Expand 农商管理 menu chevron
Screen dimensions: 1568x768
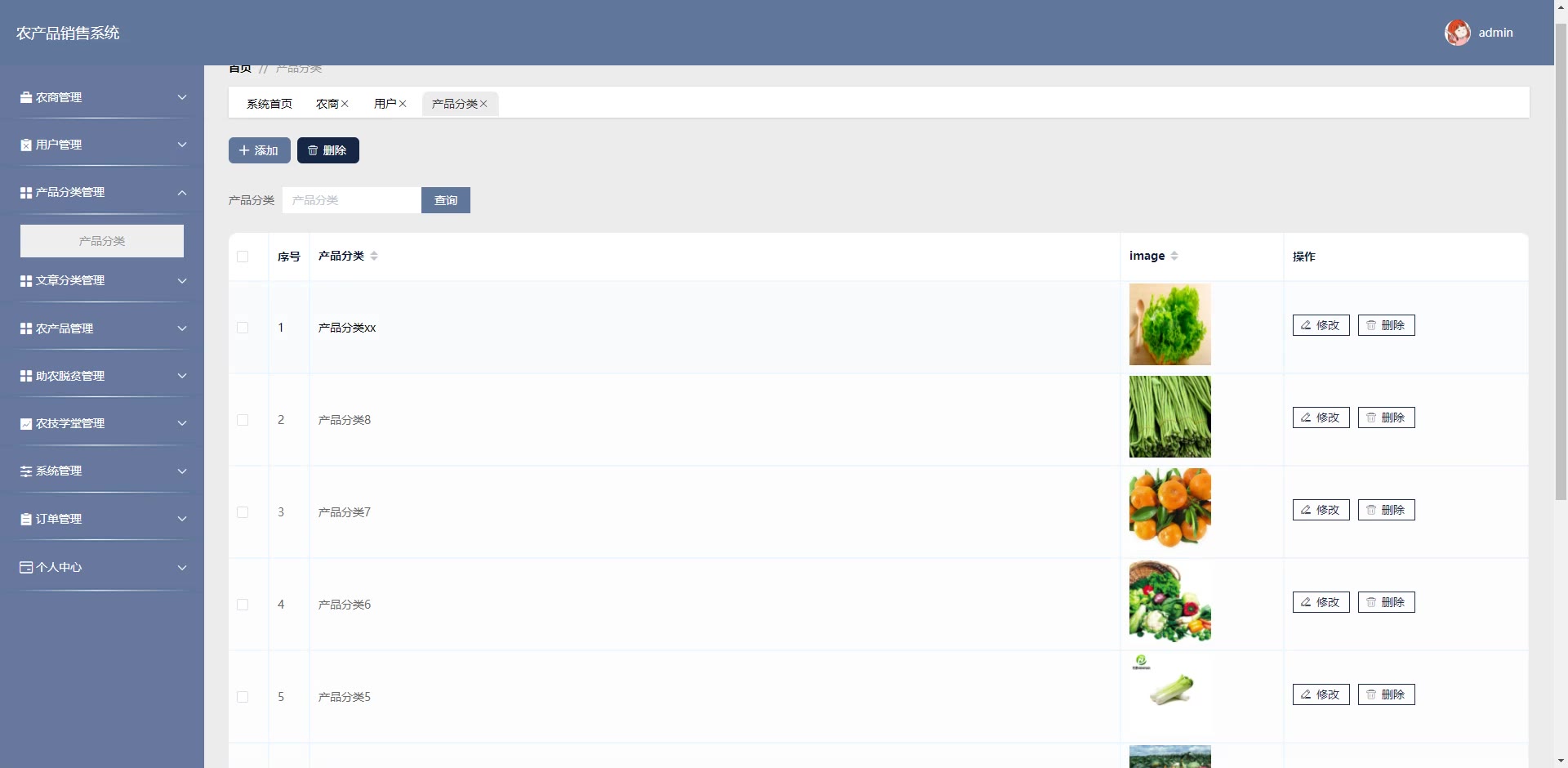point(182,97)
